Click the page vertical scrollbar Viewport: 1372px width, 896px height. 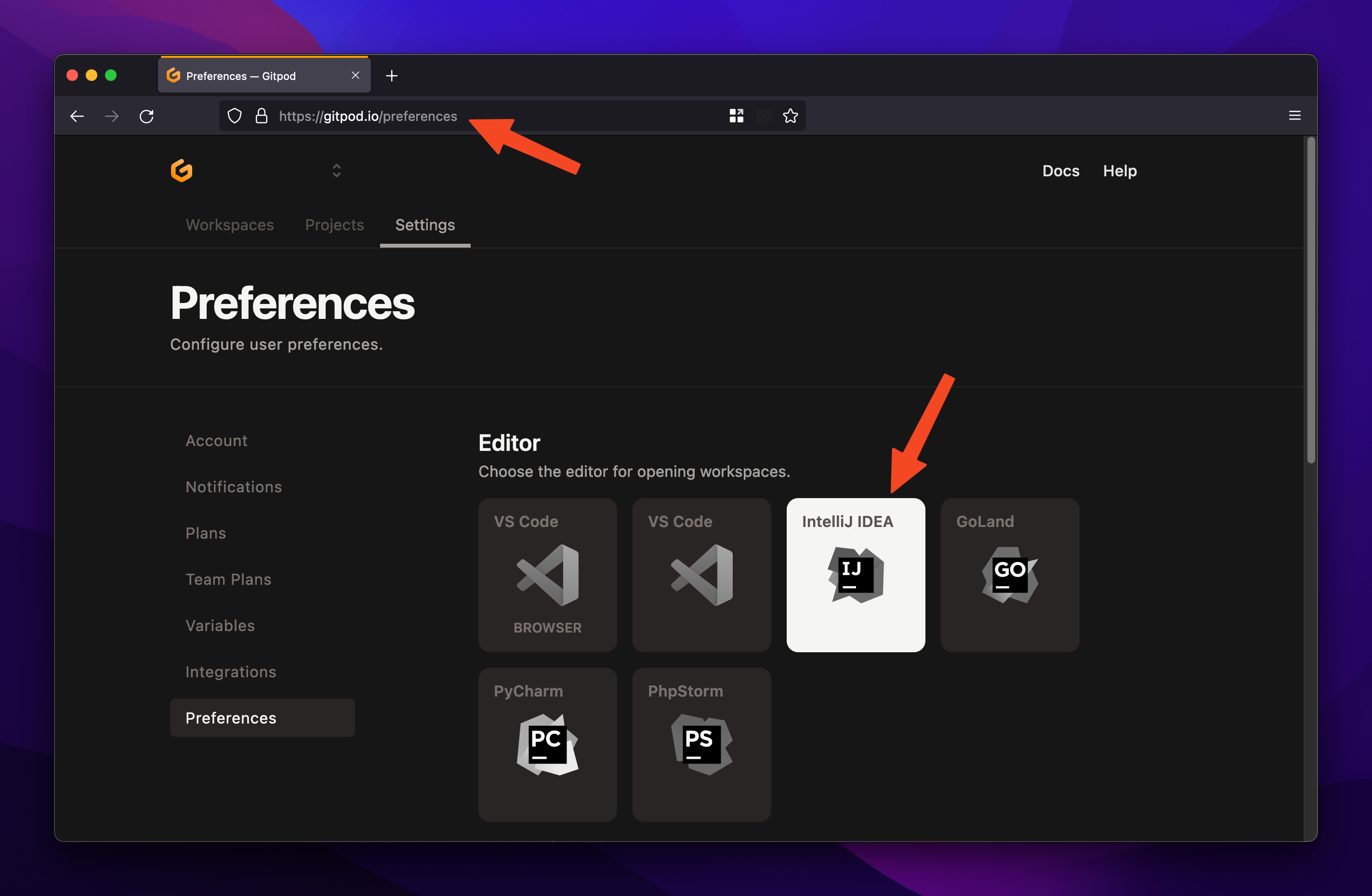(x=1311, y=300)
